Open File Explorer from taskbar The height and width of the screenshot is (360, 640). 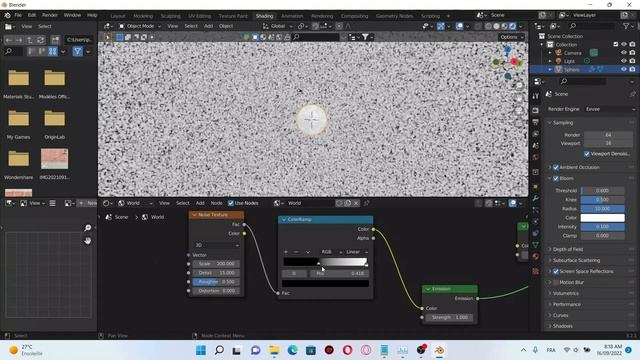[274, 350]
